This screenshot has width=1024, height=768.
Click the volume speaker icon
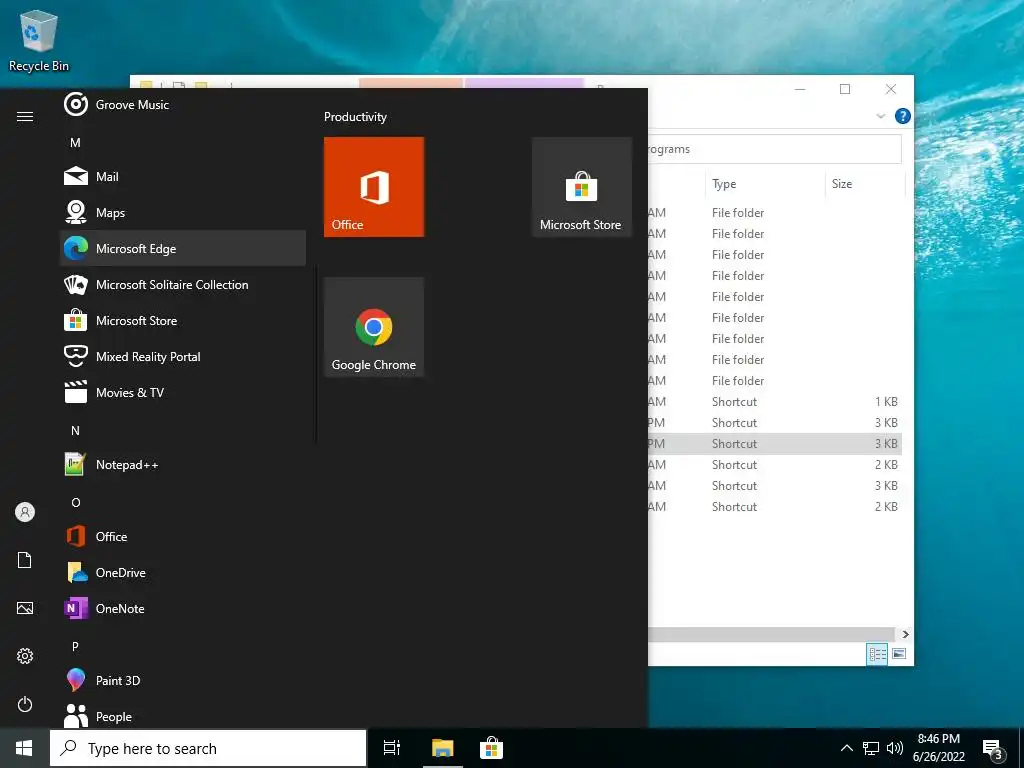pos(895,748)
